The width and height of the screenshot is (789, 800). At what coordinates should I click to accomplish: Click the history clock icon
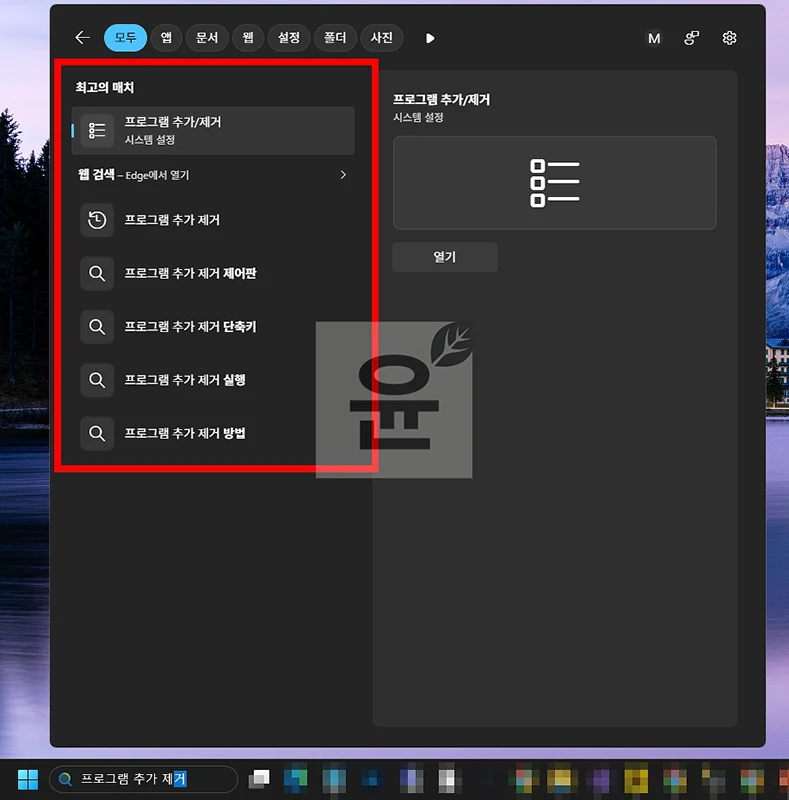pyautogui.click(x=97, y=220)
